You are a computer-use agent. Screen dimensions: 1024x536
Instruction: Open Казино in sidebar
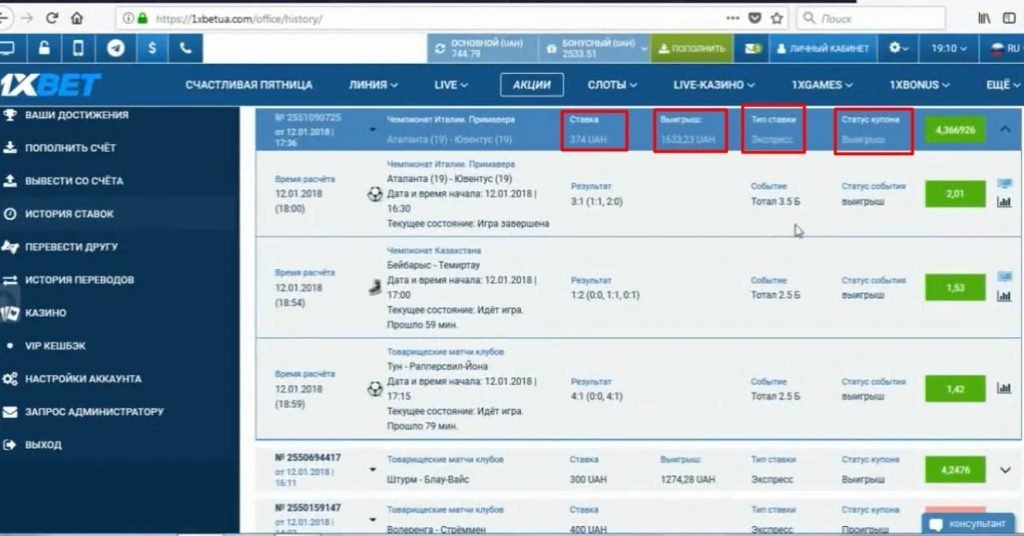(x=45, y=313)
